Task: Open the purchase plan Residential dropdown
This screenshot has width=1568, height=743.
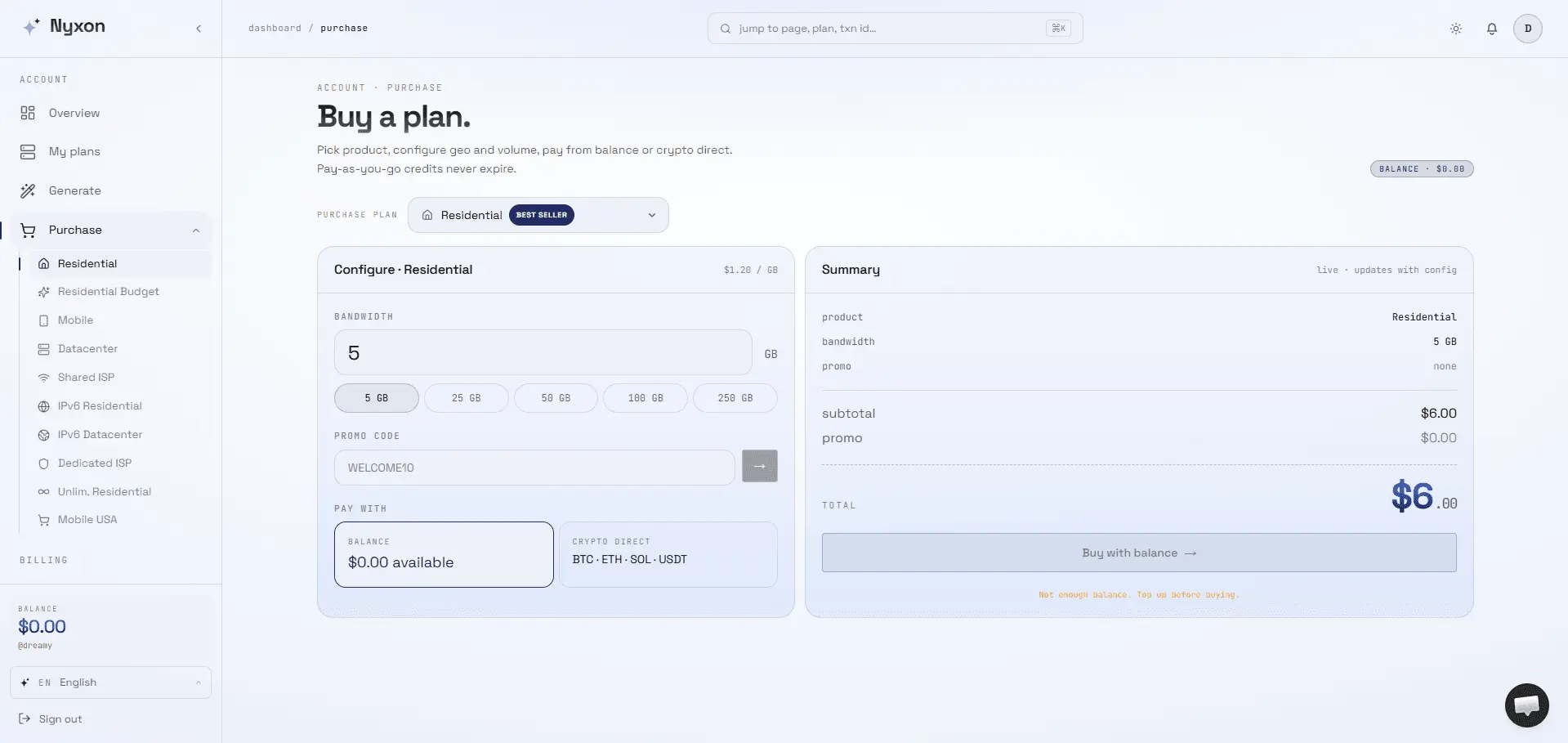Action: tap(538, 215)
